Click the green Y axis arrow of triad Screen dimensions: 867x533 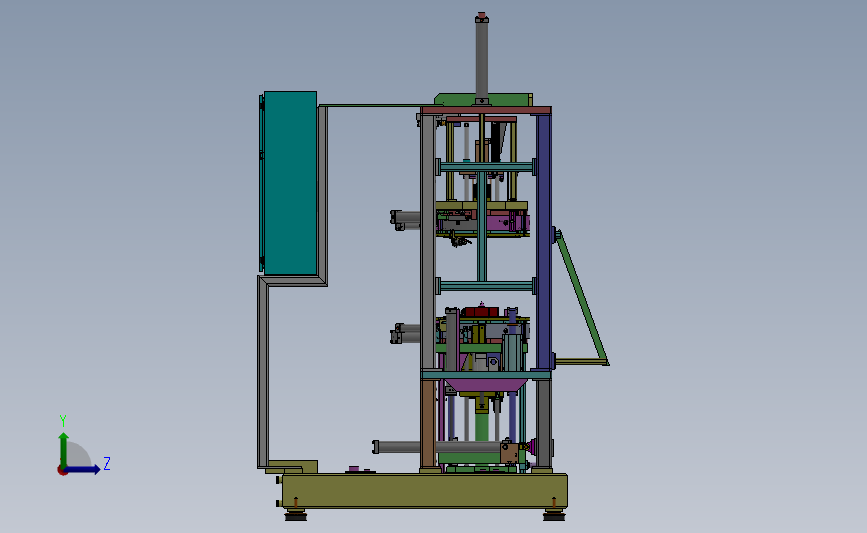pyautogui.click(x=64, y=449)
